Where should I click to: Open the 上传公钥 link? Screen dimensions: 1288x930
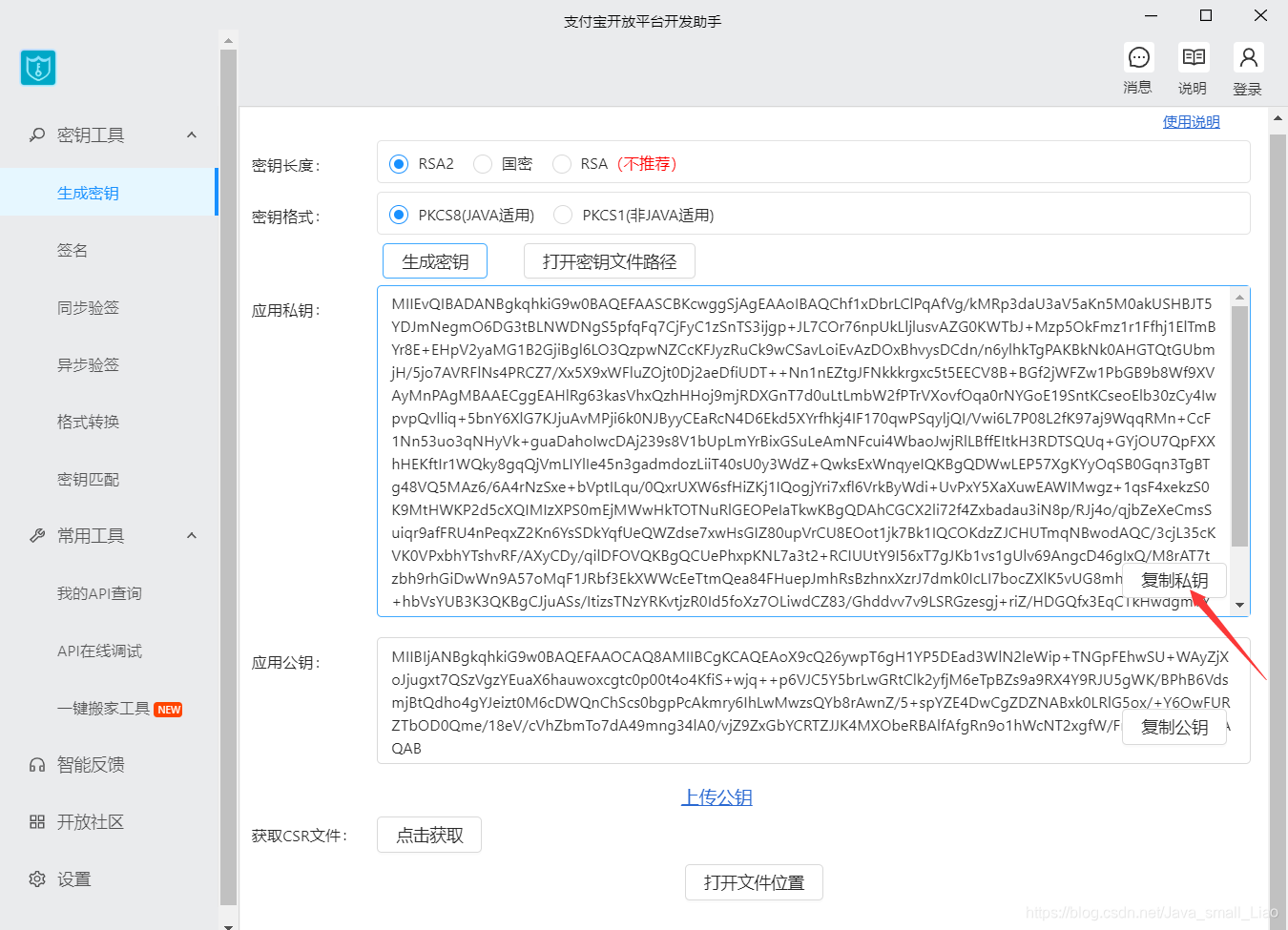pyautogui.click(x=717, y=797)
